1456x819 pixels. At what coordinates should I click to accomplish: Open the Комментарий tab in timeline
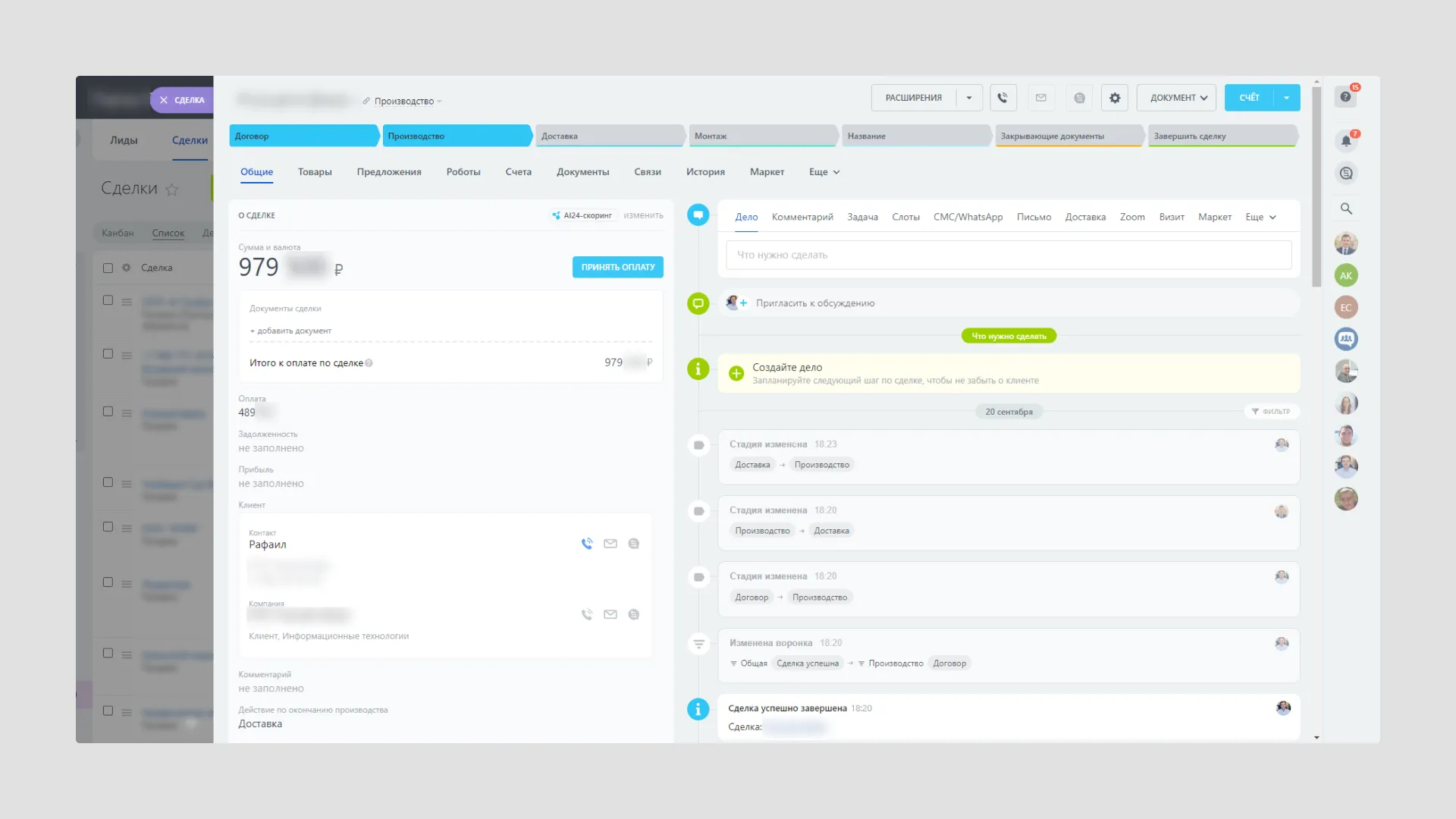click(802, 217)
